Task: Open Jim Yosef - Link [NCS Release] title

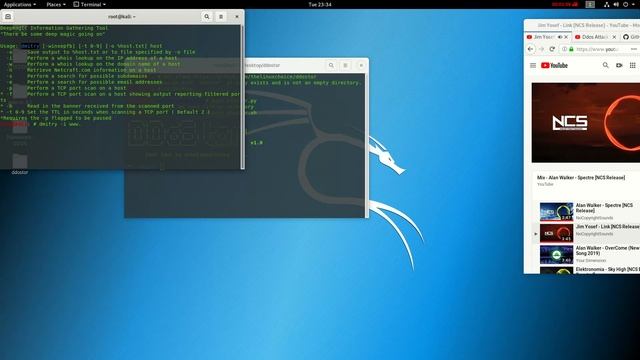Action: [607, 227]
